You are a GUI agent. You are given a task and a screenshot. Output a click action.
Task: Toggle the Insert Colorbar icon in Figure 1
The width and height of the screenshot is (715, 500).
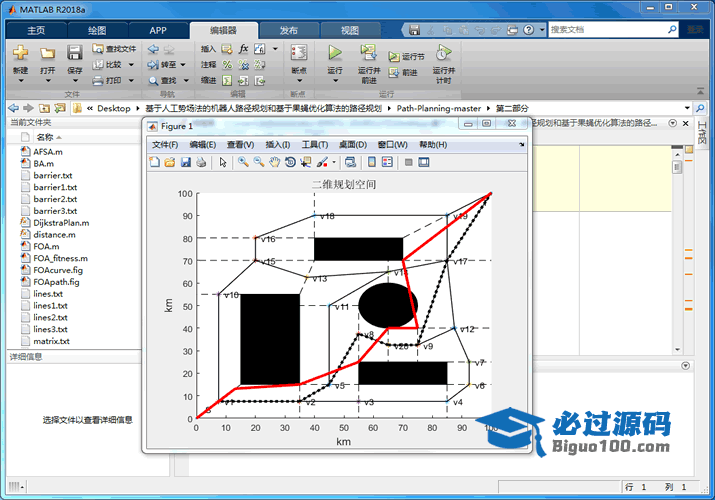point(372,162)
